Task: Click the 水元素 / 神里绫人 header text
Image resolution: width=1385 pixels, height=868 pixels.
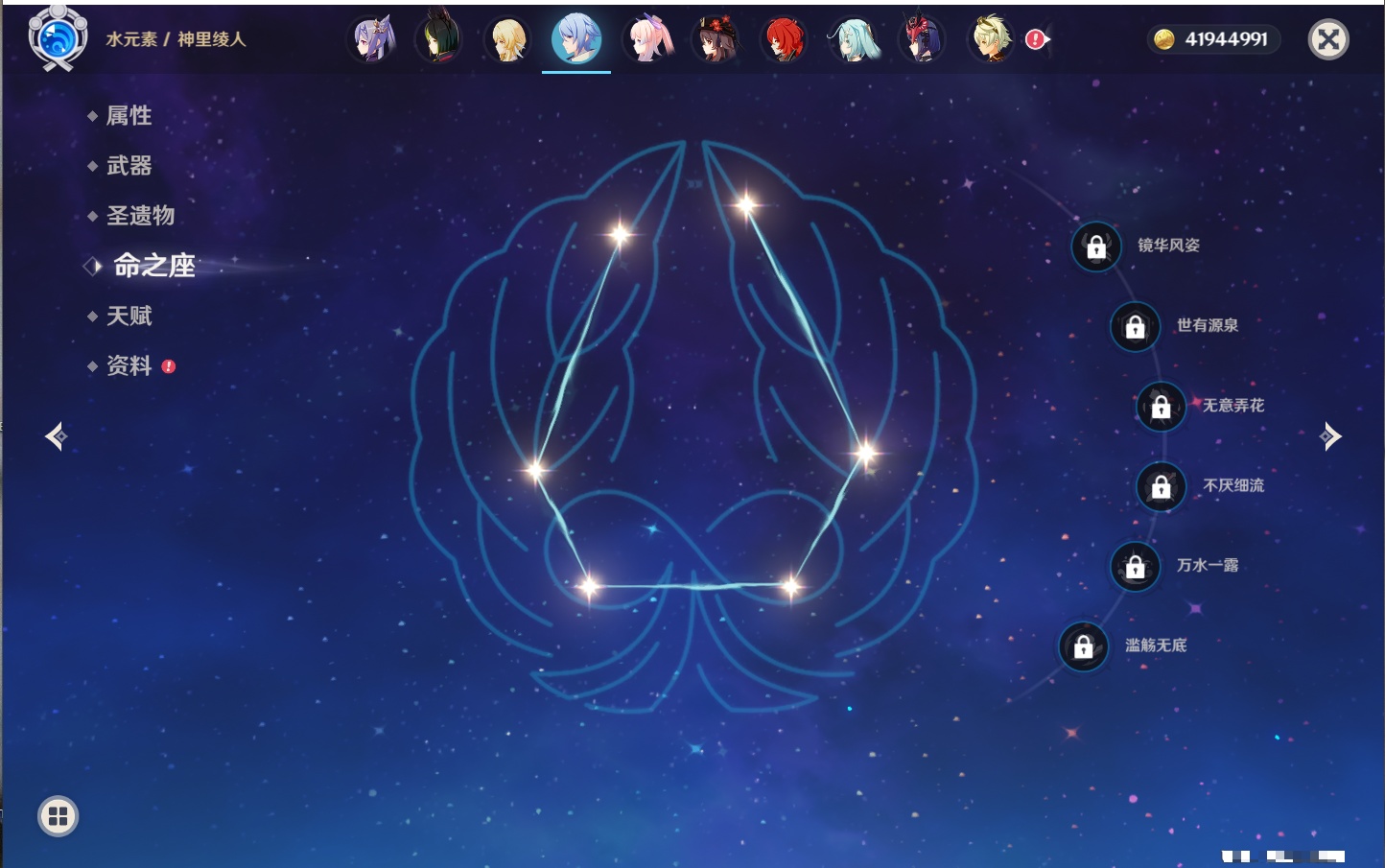Action: [176, 39]
